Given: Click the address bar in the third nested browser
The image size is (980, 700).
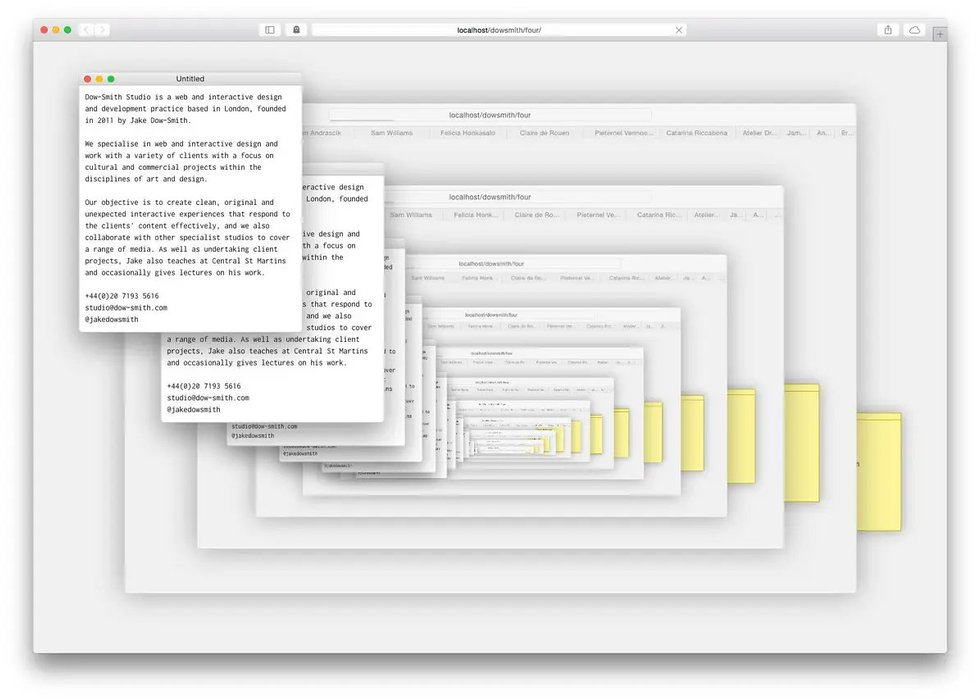Looking at the screenshot, I should pyautogui.click(x=491, y=264).
